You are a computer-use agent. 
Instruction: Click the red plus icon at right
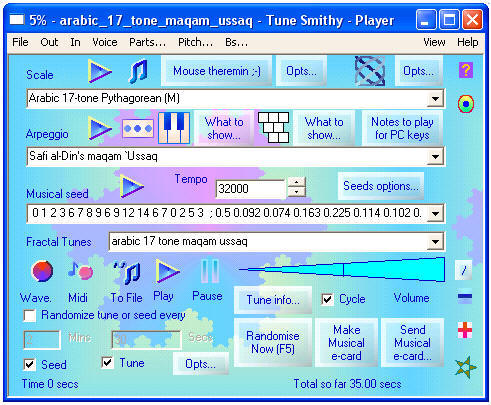[x=465, y=330]
